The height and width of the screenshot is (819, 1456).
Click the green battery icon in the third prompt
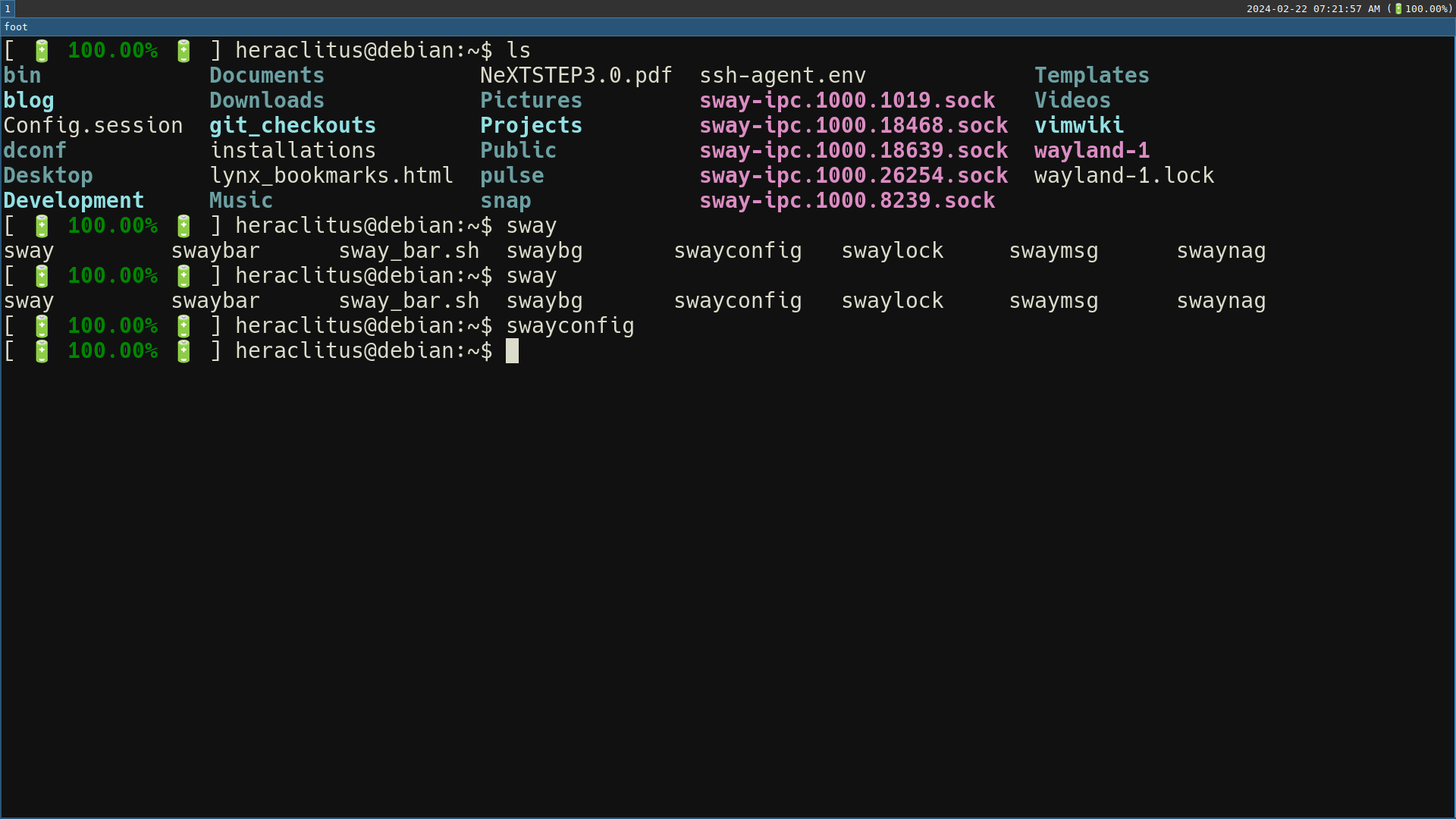41,275
